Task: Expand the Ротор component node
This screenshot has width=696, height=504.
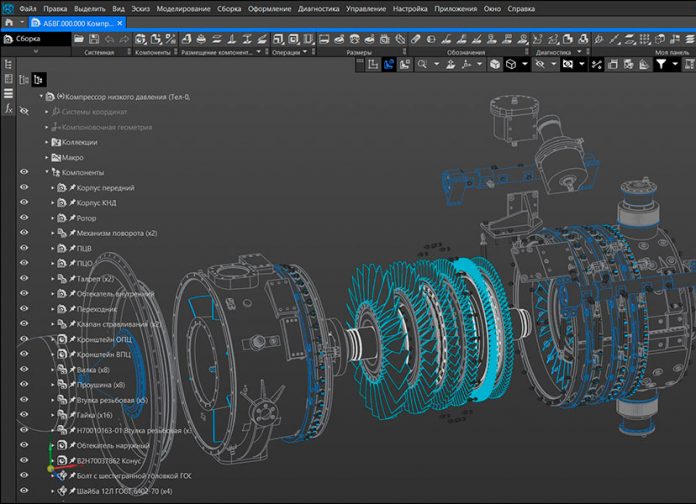Action: click(x=52, y=218)
